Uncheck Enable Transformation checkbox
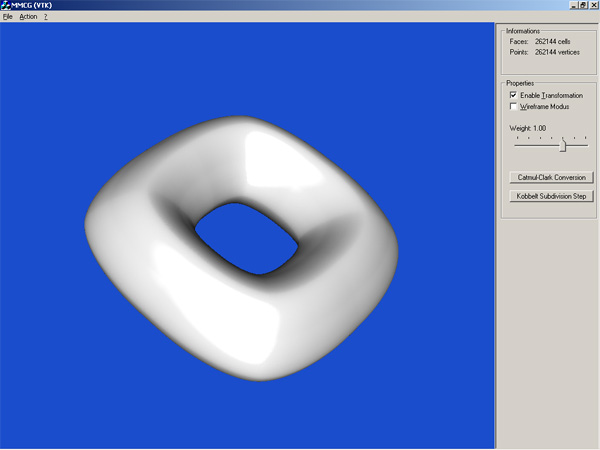 pyautogui.click(x=514, y=95)
